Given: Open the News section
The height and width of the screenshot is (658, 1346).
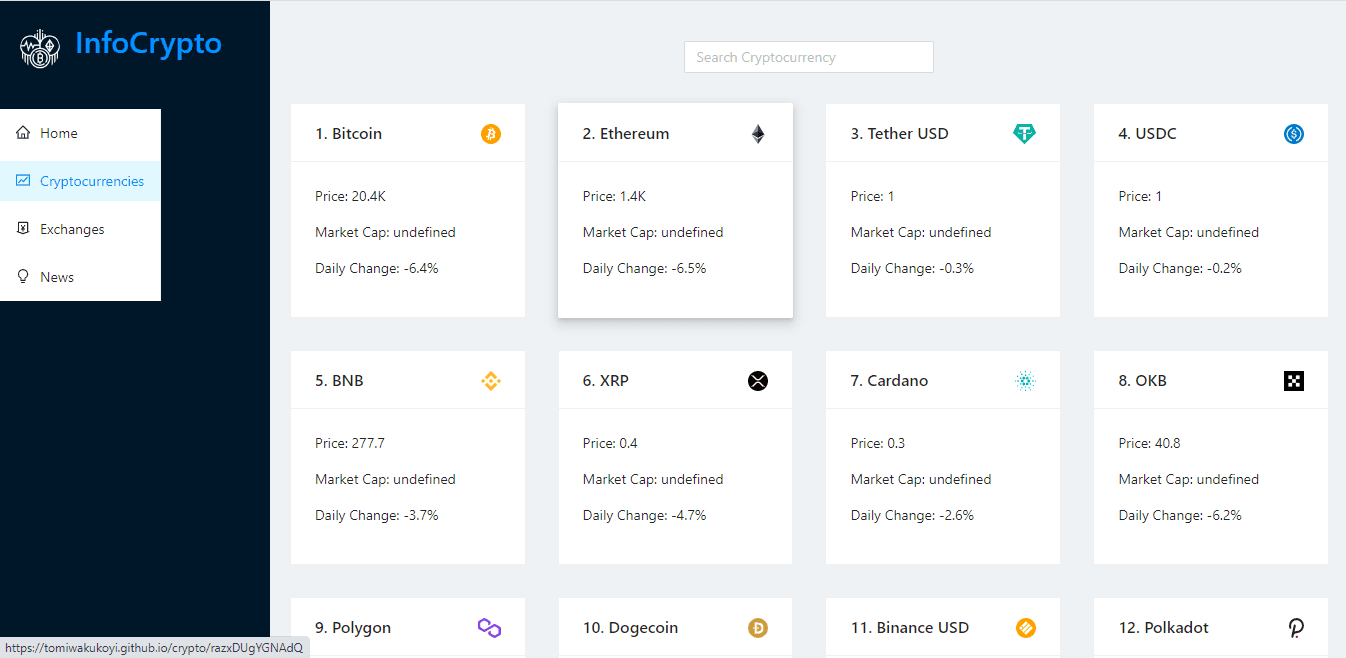Looking at the screenshot, I should coord(80,277).
